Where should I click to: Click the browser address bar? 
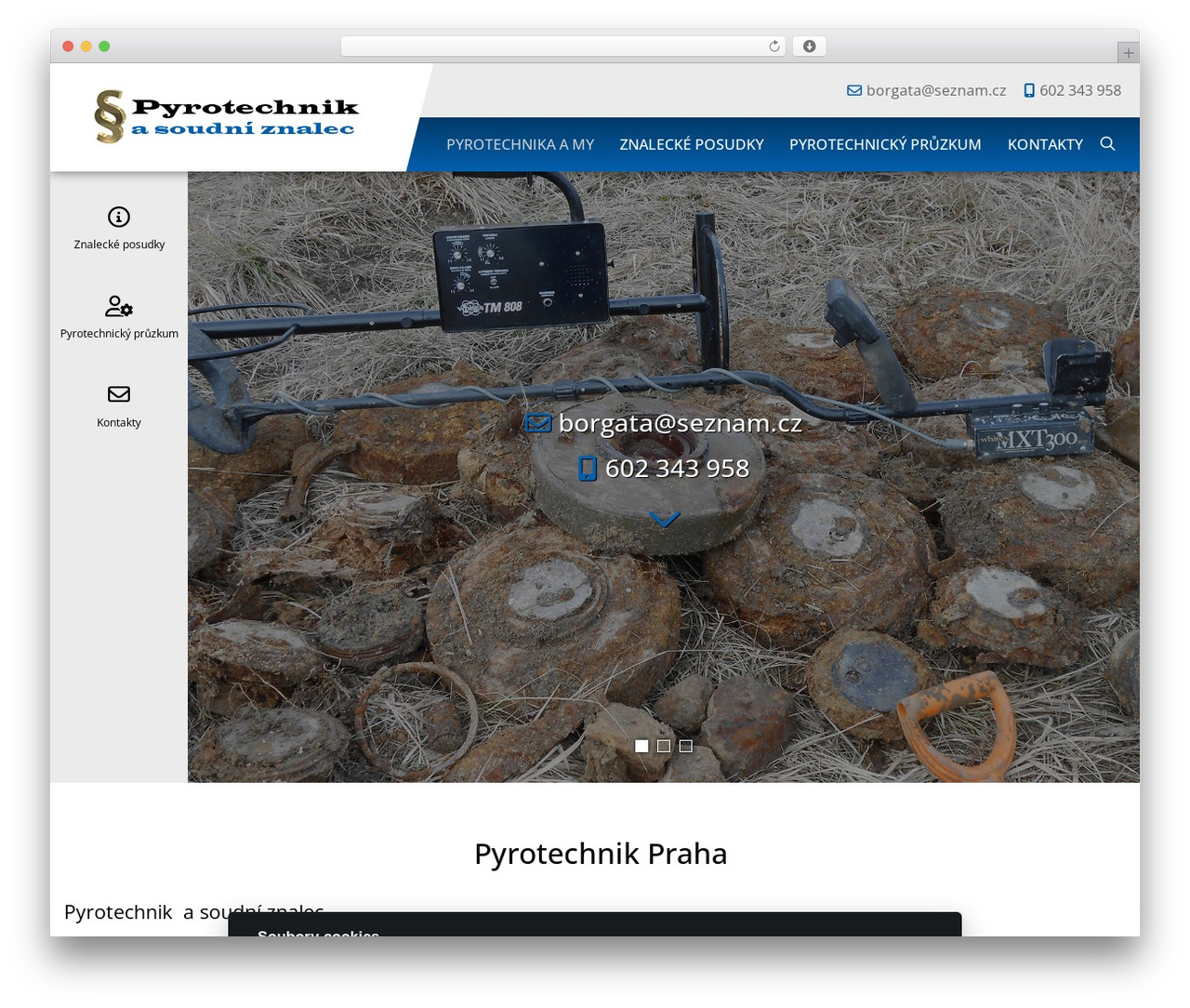(563, 46)
